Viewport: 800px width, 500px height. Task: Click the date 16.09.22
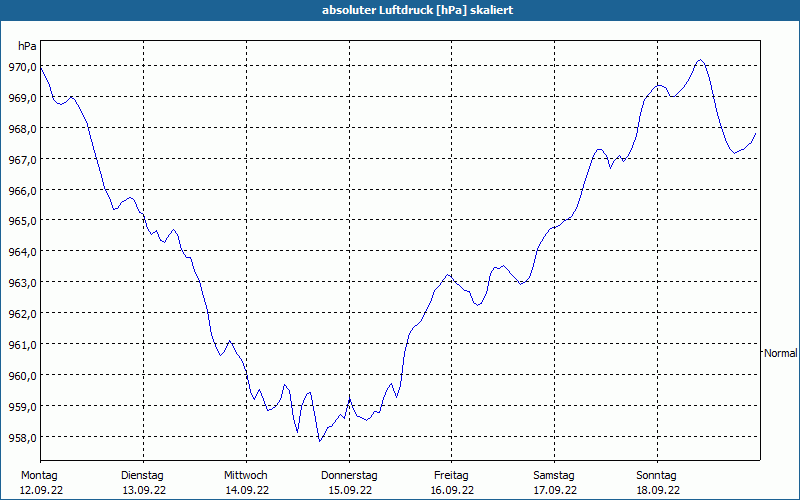click(x=452, y=490)
